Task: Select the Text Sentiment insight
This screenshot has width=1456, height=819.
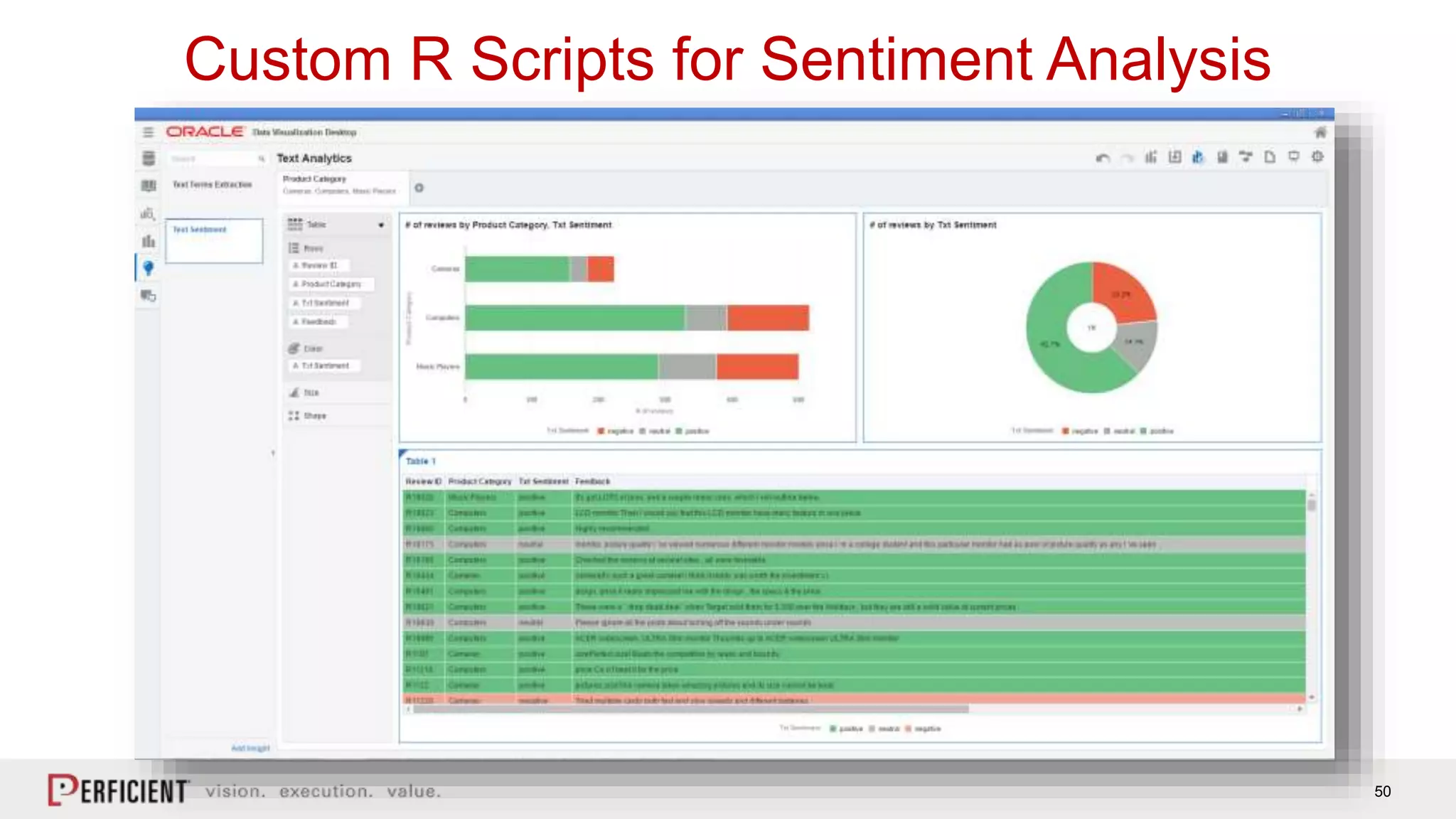Action: point(214,241)
